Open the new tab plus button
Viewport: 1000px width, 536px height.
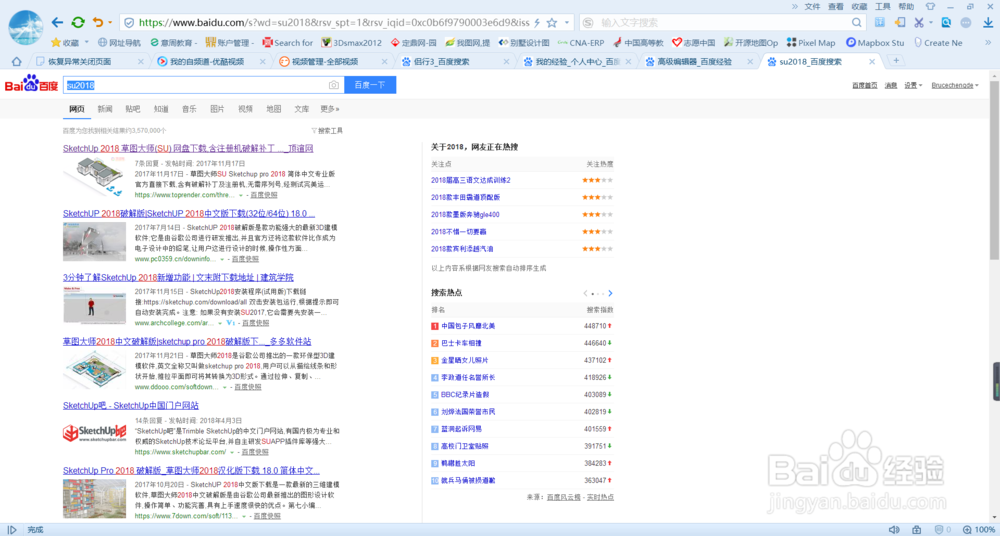pyautogui.click(x=896, y=61)
